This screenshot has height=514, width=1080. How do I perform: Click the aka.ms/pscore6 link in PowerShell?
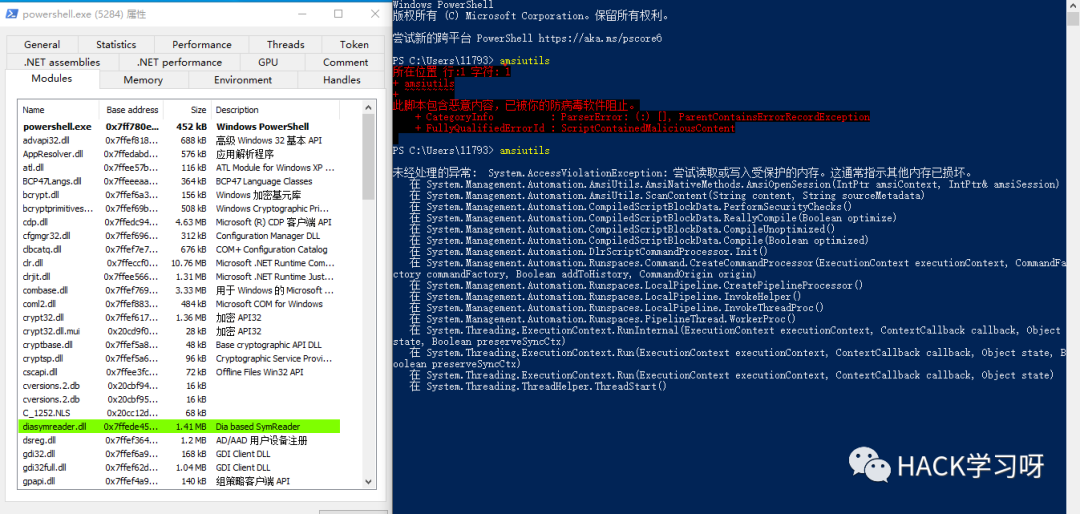click(600, 39)
